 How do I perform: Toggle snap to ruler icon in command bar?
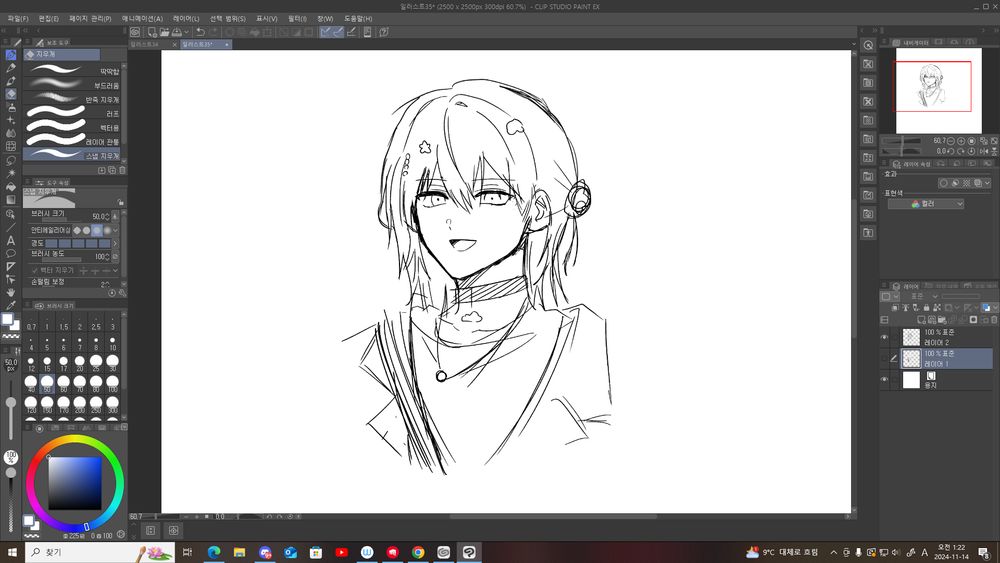[x=326, y=32]
